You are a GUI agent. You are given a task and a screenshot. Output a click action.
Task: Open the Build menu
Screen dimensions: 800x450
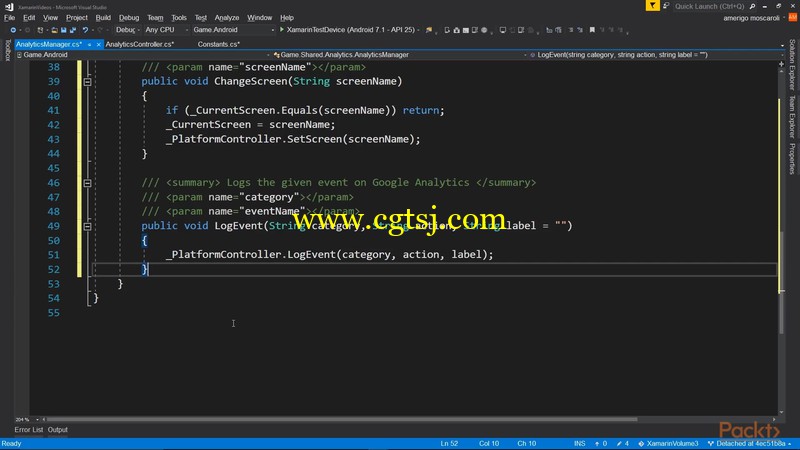pos(103,18)
